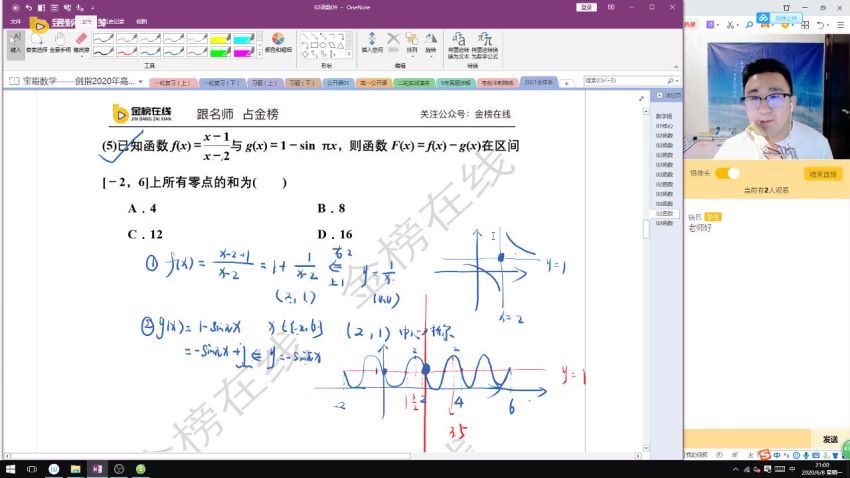Click the Sign in (登录) button
The image size is (850, 478).
click(x=587, y=7)
